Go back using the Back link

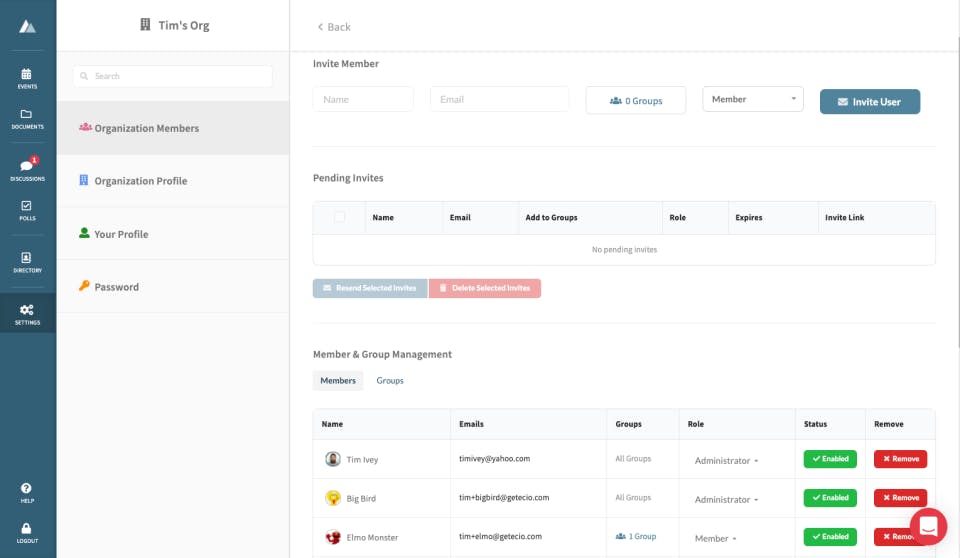pos(334,27)
